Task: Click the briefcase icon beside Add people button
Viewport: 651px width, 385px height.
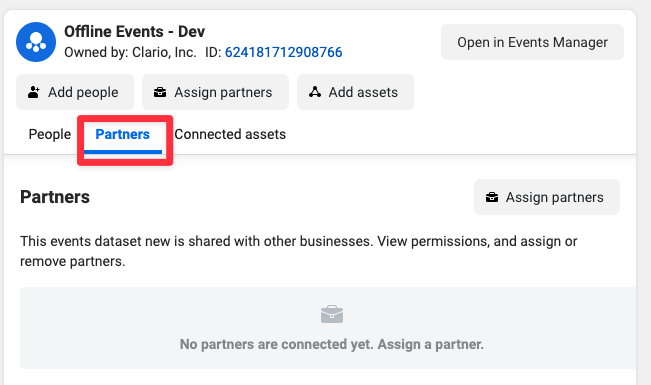Action: coord(160,92)
